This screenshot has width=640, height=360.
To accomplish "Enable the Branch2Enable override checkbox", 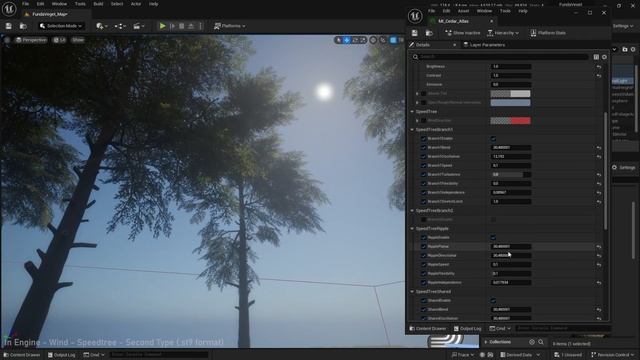I will 424,220.
